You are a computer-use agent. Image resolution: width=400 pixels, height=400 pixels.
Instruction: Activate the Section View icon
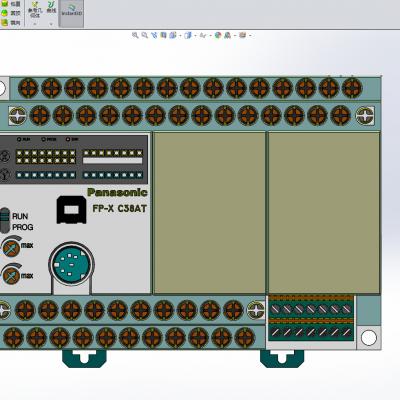click(x=163, y=35)
